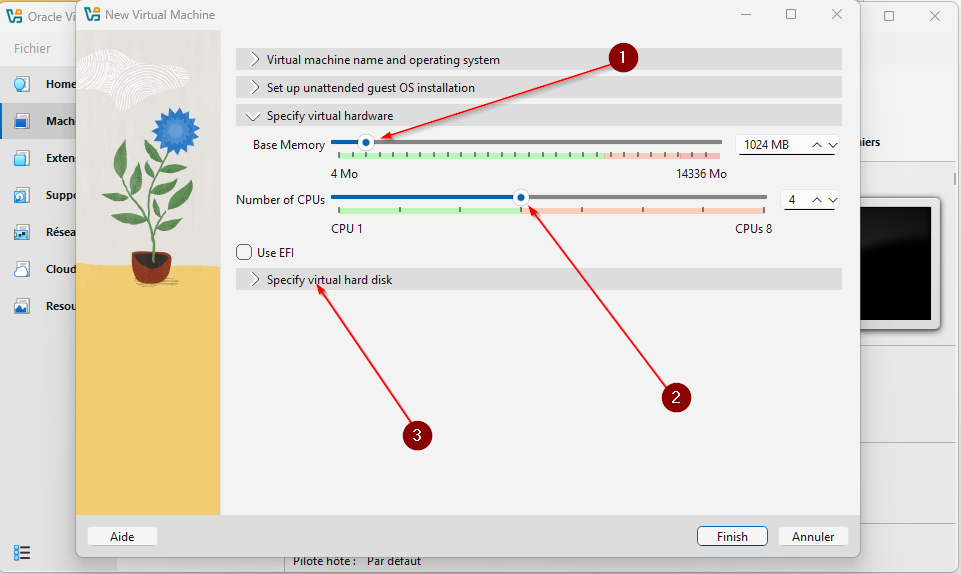Open the Extensions icon in the sidebar
Image resolution: width=961 pixels, height=574 pixels.
click(x=21, y=158)
